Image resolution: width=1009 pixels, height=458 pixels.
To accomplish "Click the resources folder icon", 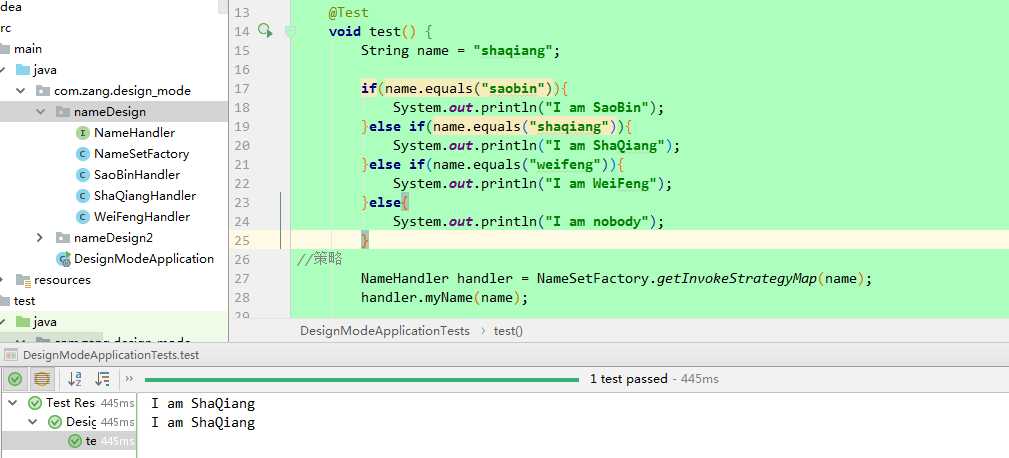I will tap(23, 280).
